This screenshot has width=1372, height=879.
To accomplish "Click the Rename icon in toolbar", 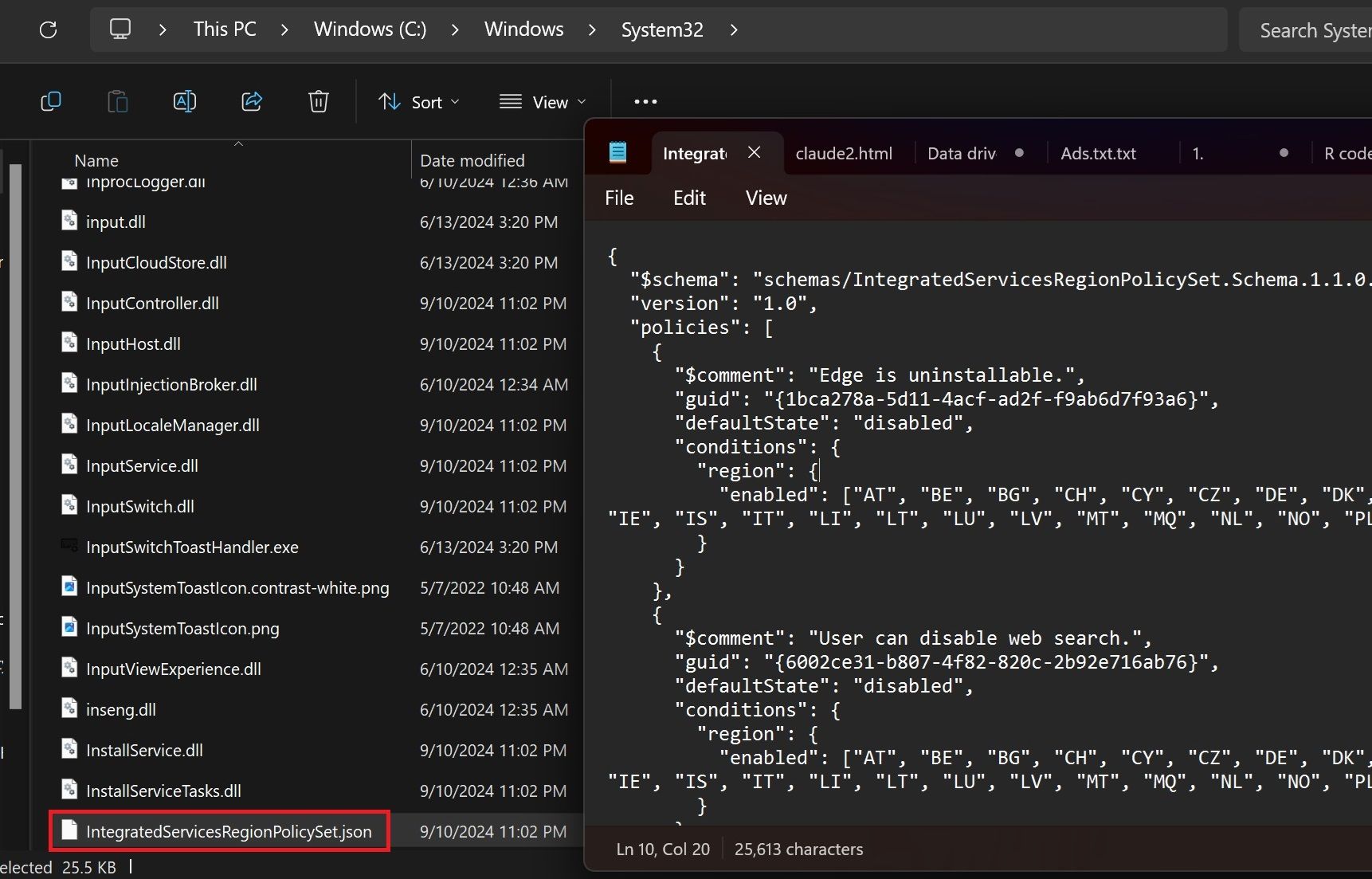I will click(185, 102).
